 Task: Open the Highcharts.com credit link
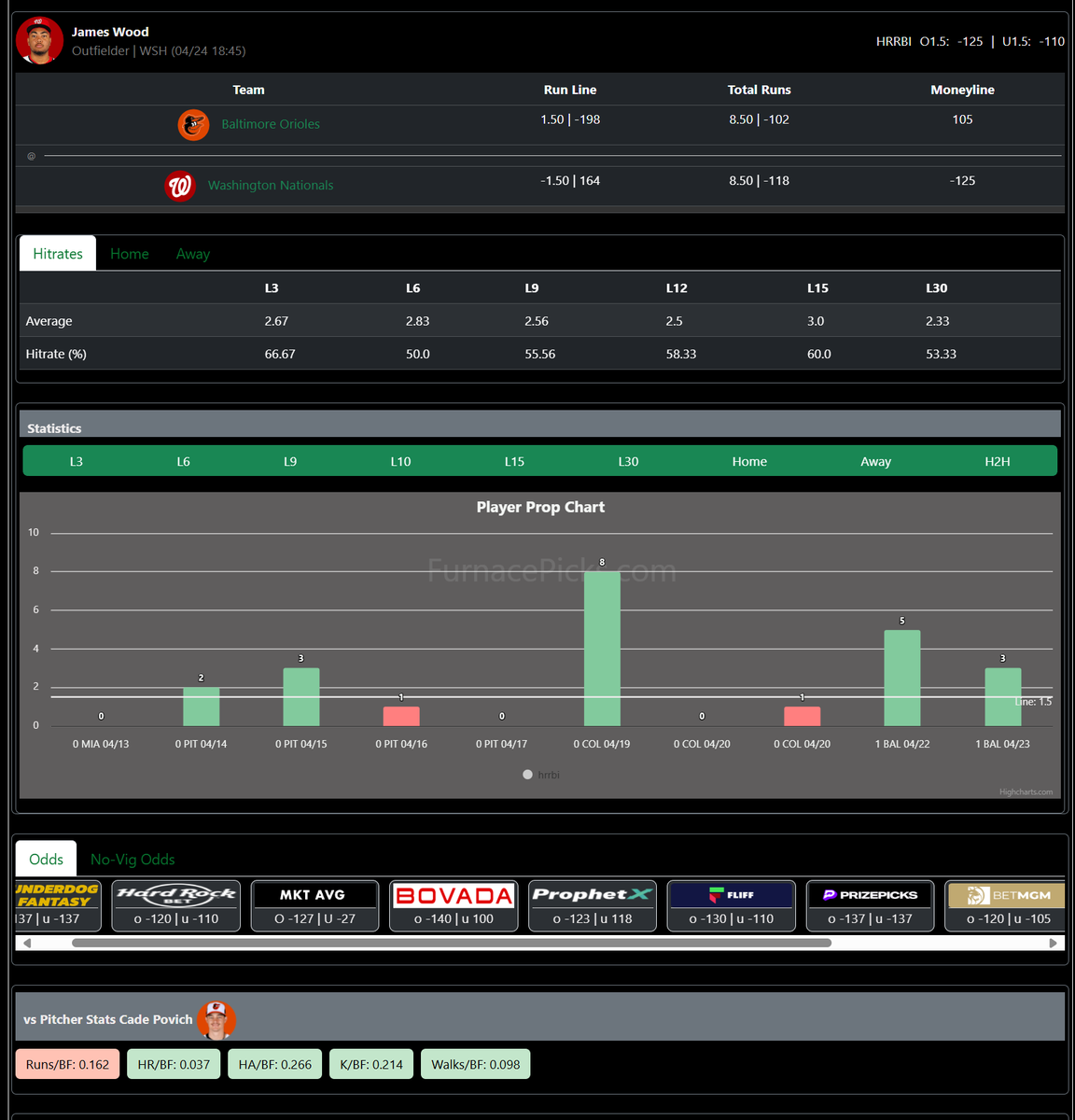(1026, 792)
